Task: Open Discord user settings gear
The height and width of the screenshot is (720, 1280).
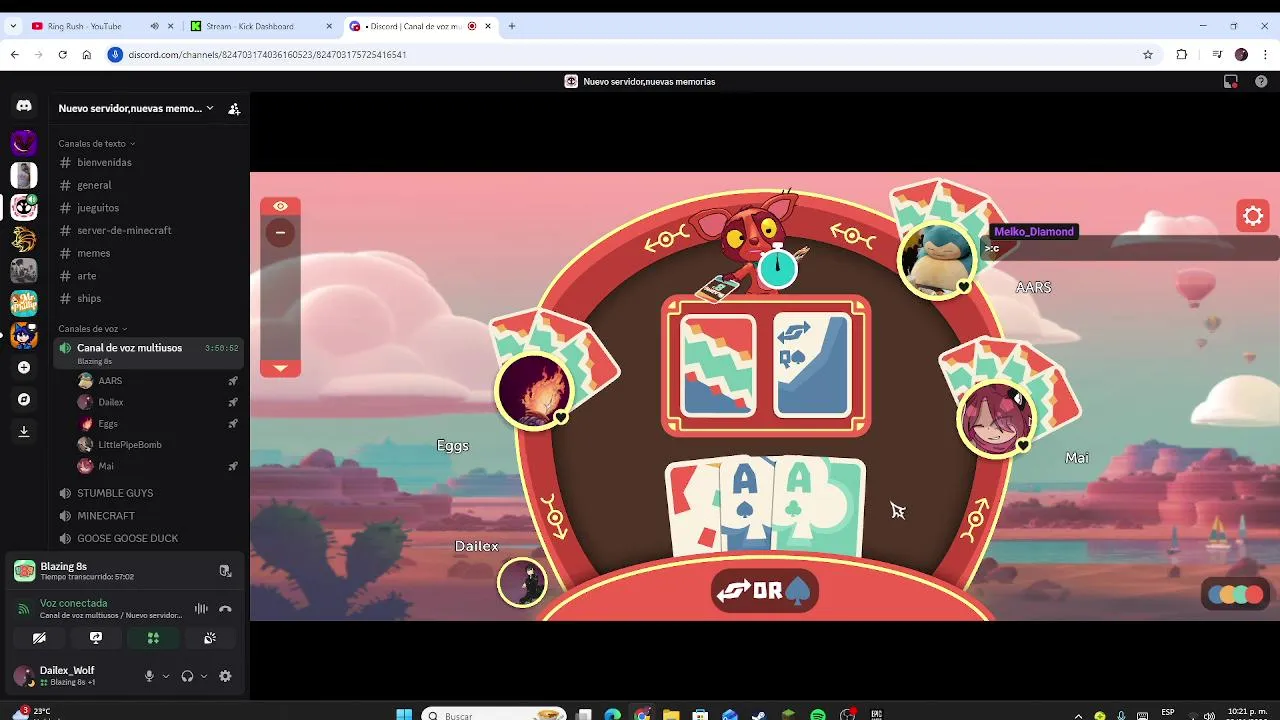Action: pos(225,676)
